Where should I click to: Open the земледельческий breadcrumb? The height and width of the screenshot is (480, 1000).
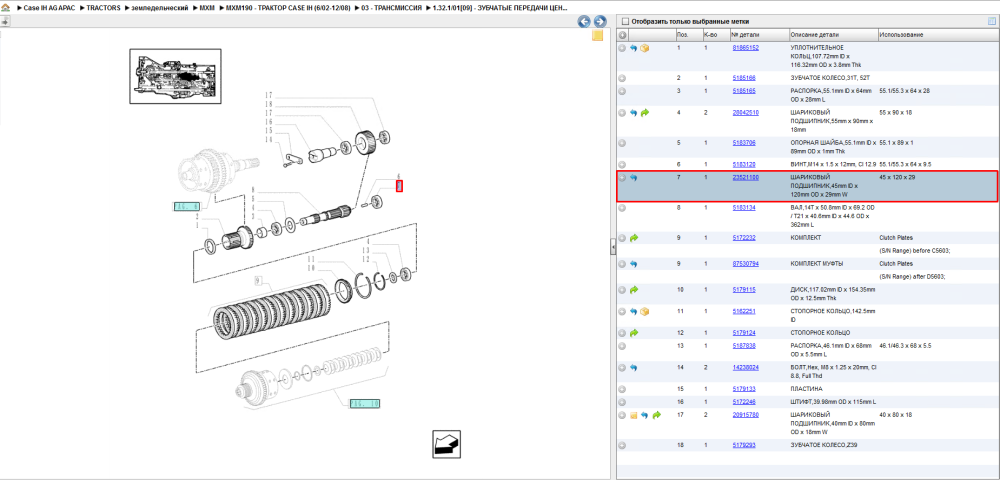coord(160,7)
